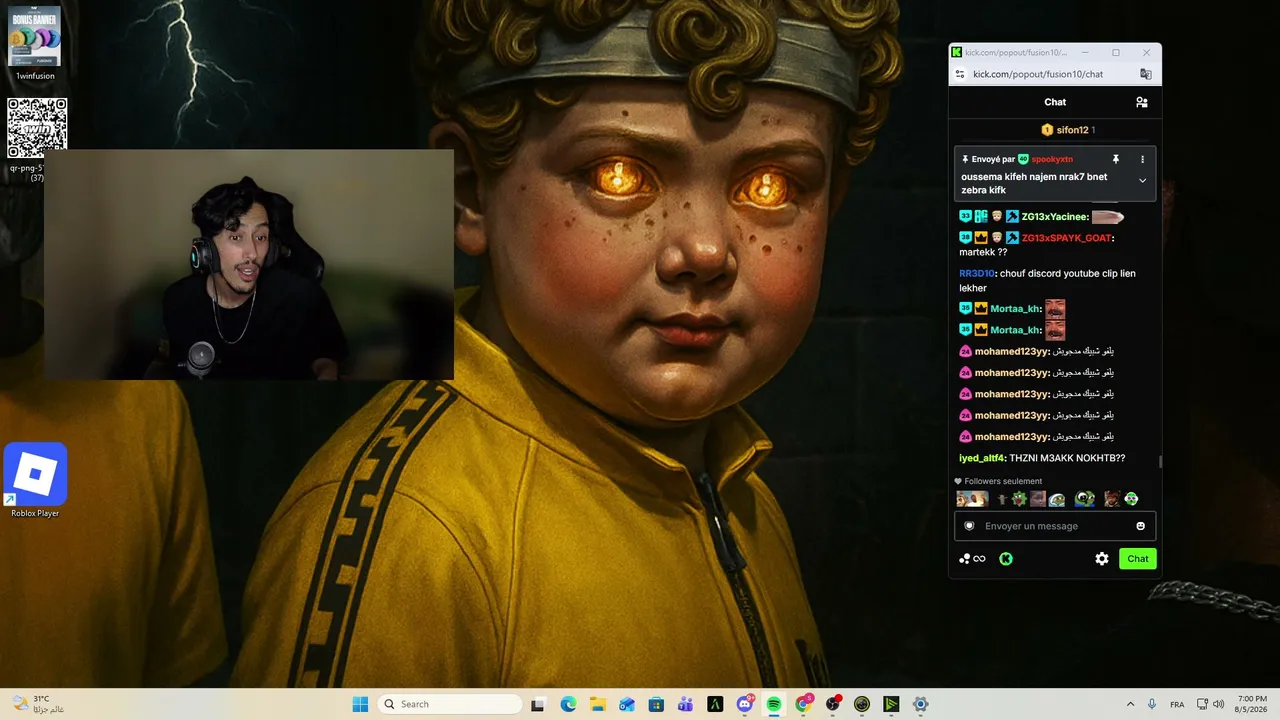Click username iyed_altf4 in chat
1280x720 pixels.
point(981,458)
